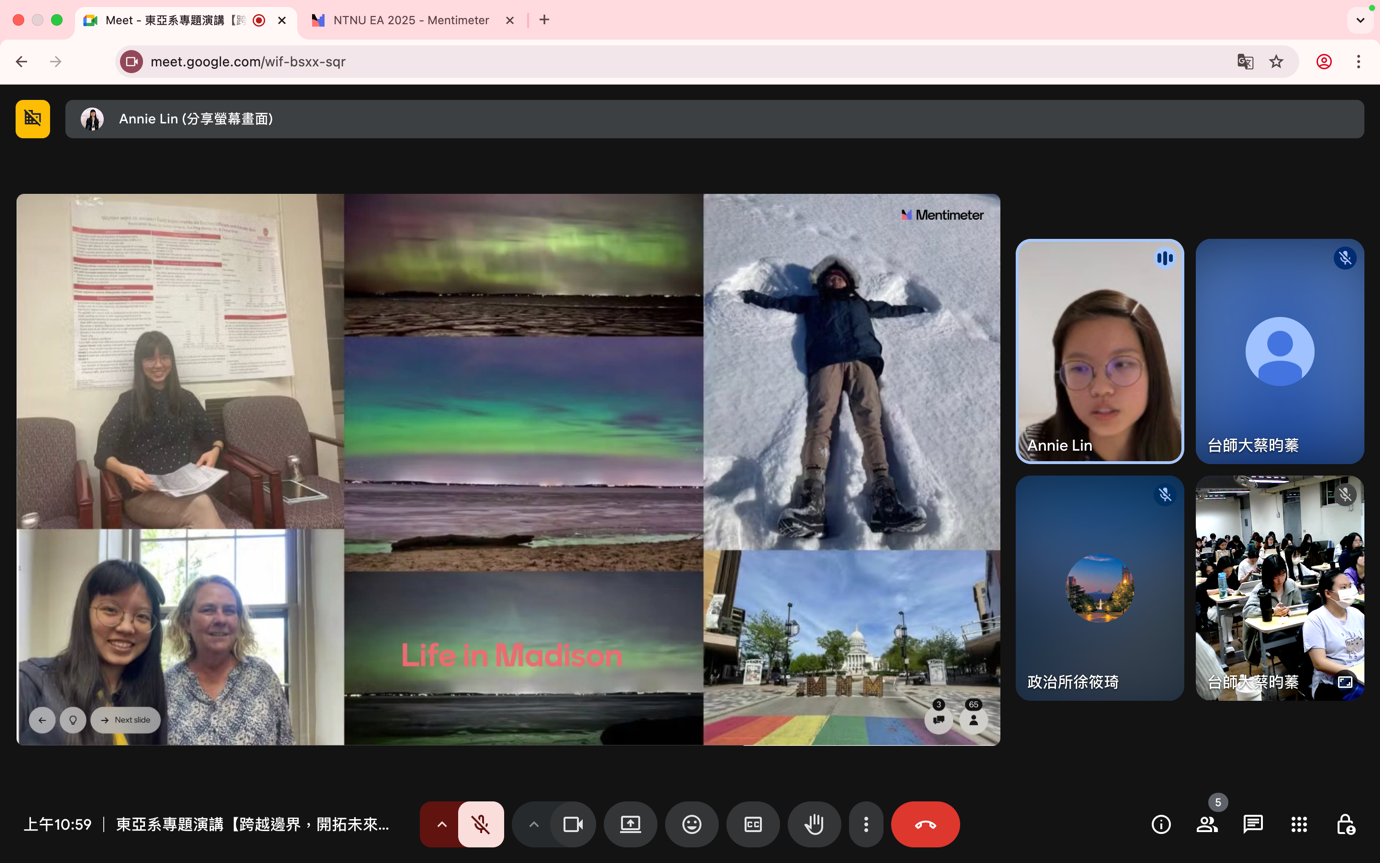Toggle the camera on or off
1380x863 pixels.
[573, 825]
